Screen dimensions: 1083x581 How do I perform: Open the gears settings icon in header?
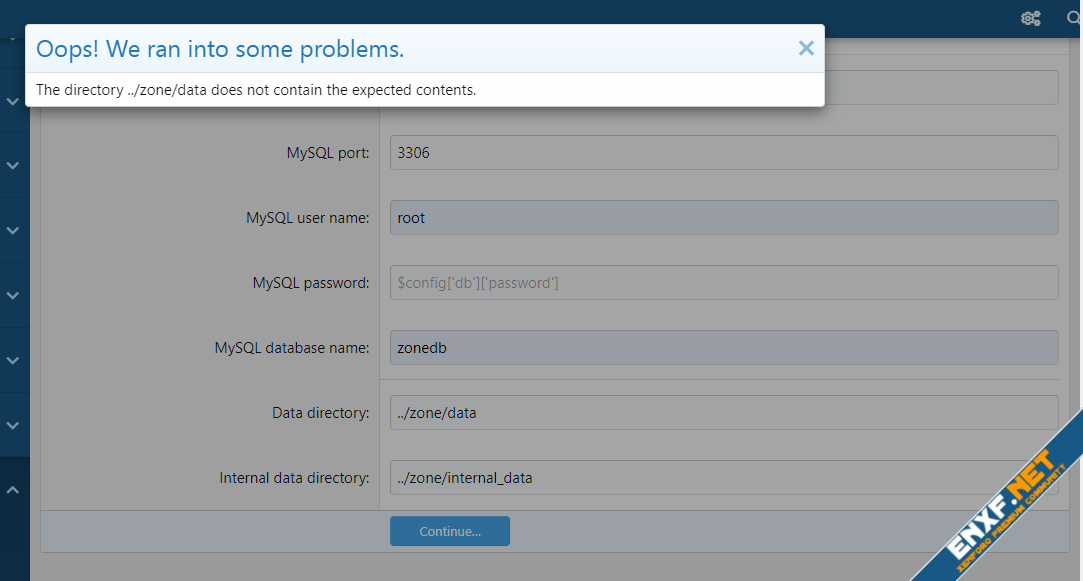[1030, 18]
